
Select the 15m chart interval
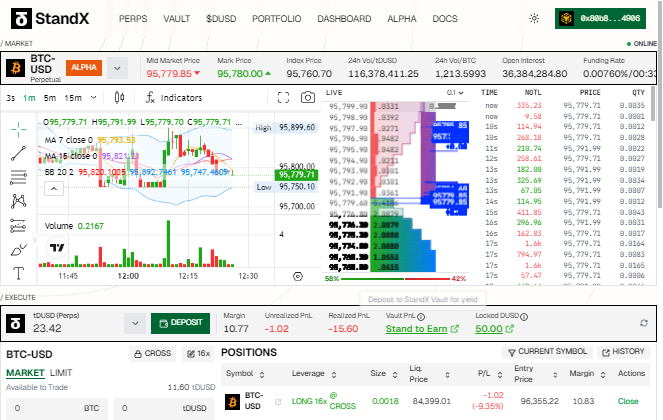point(73,98)
